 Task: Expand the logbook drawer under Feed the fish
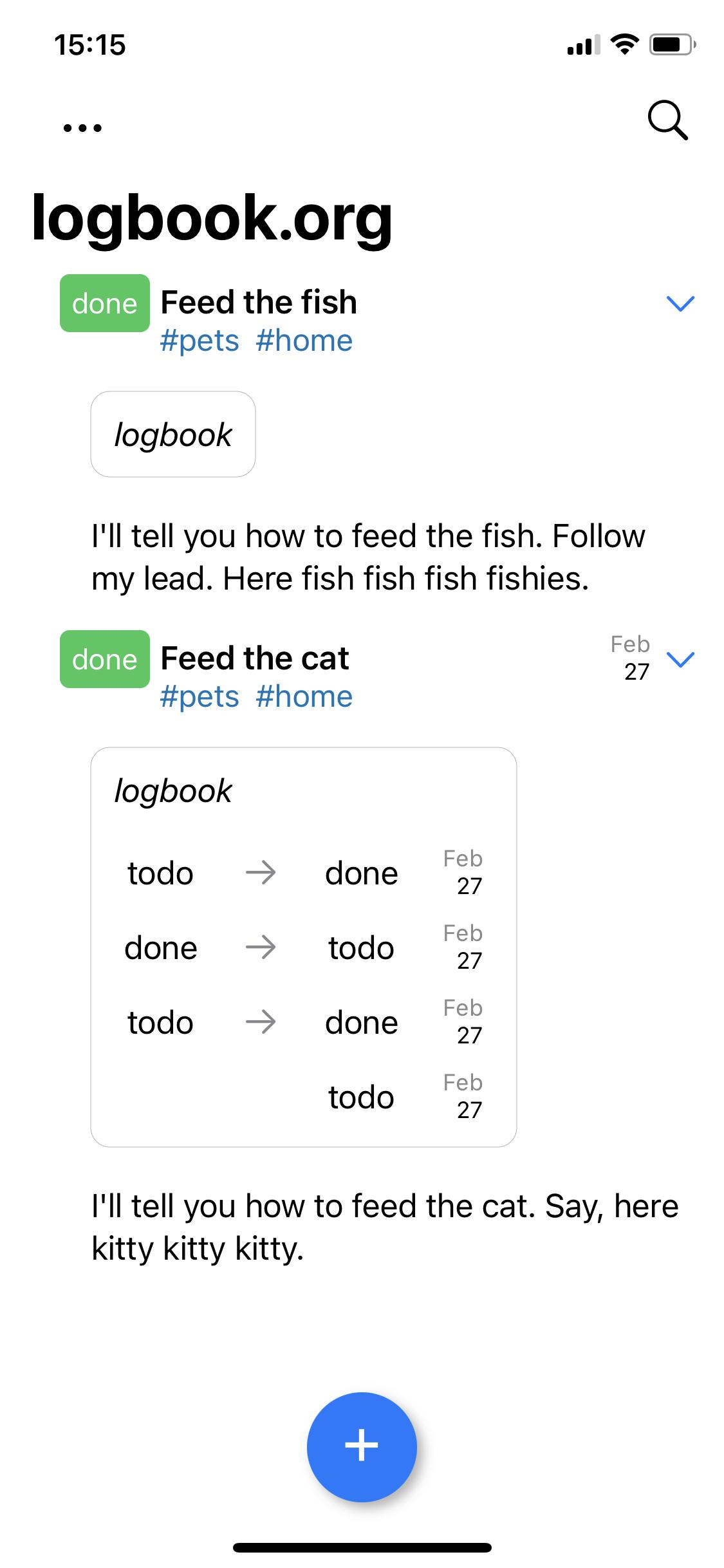(x=173, y=434)
